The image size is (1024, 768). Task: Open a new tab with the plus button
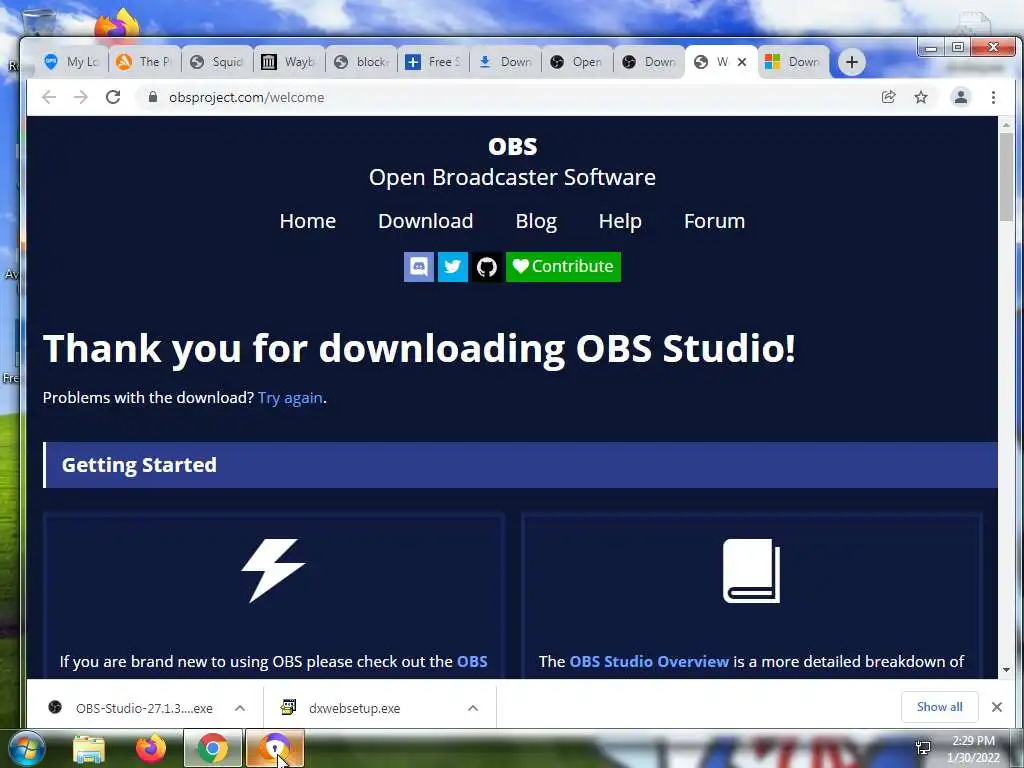[852, 62]
